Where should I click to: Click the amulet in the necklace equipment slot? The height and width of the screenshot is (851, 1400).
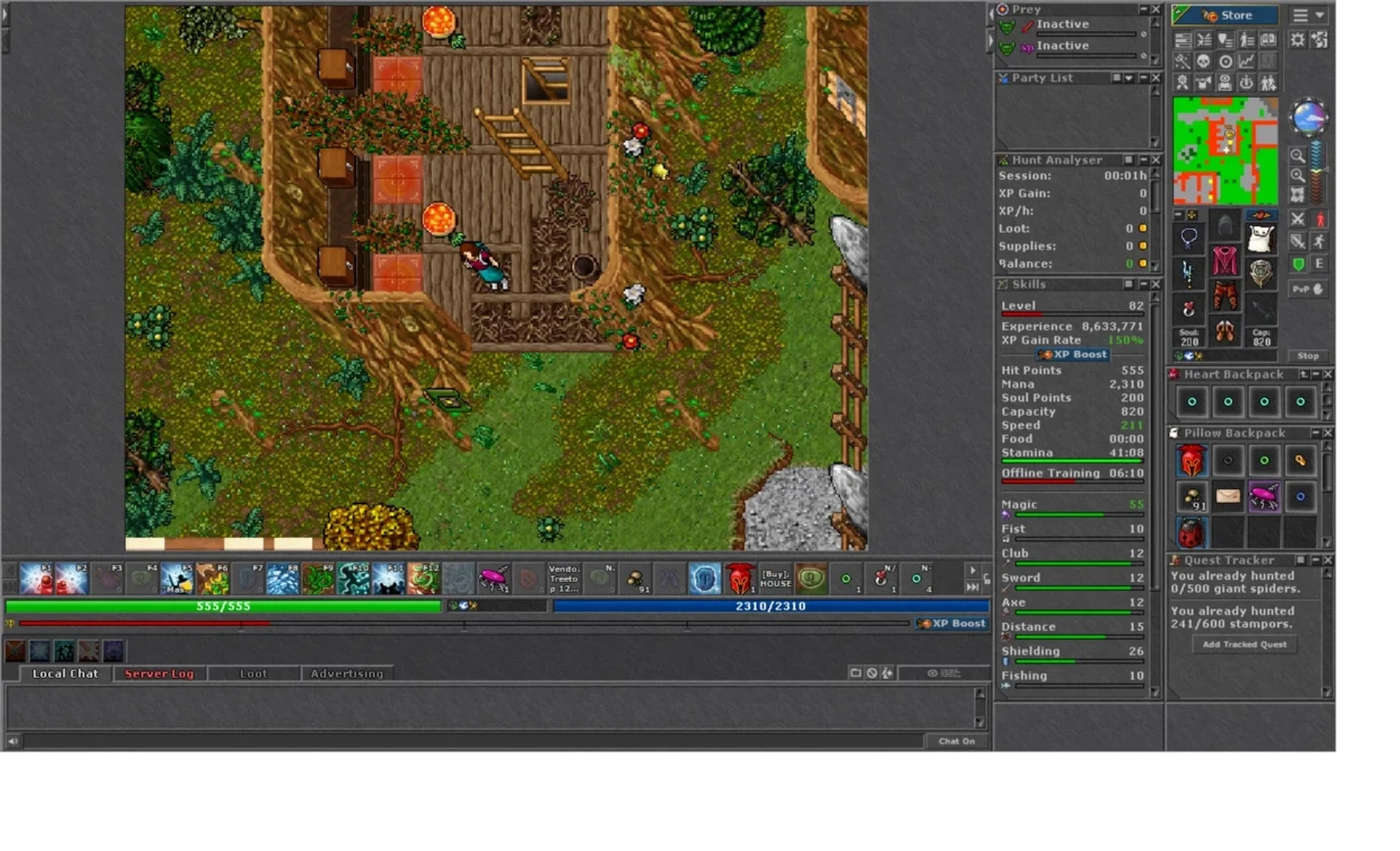(1189, 239)
